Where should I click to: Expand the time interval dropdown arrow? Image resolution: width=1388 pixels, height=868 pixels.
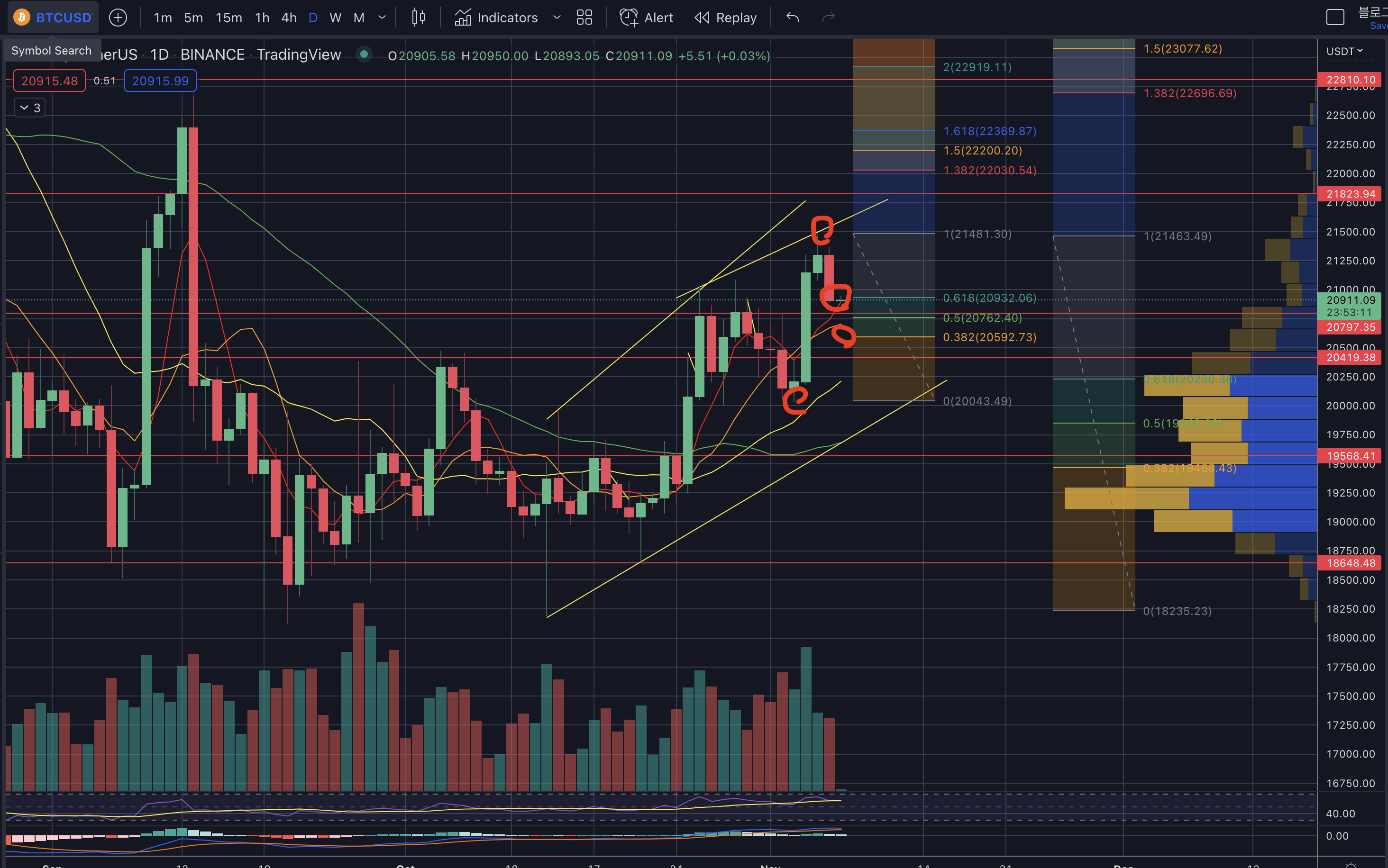coord(382,17)
